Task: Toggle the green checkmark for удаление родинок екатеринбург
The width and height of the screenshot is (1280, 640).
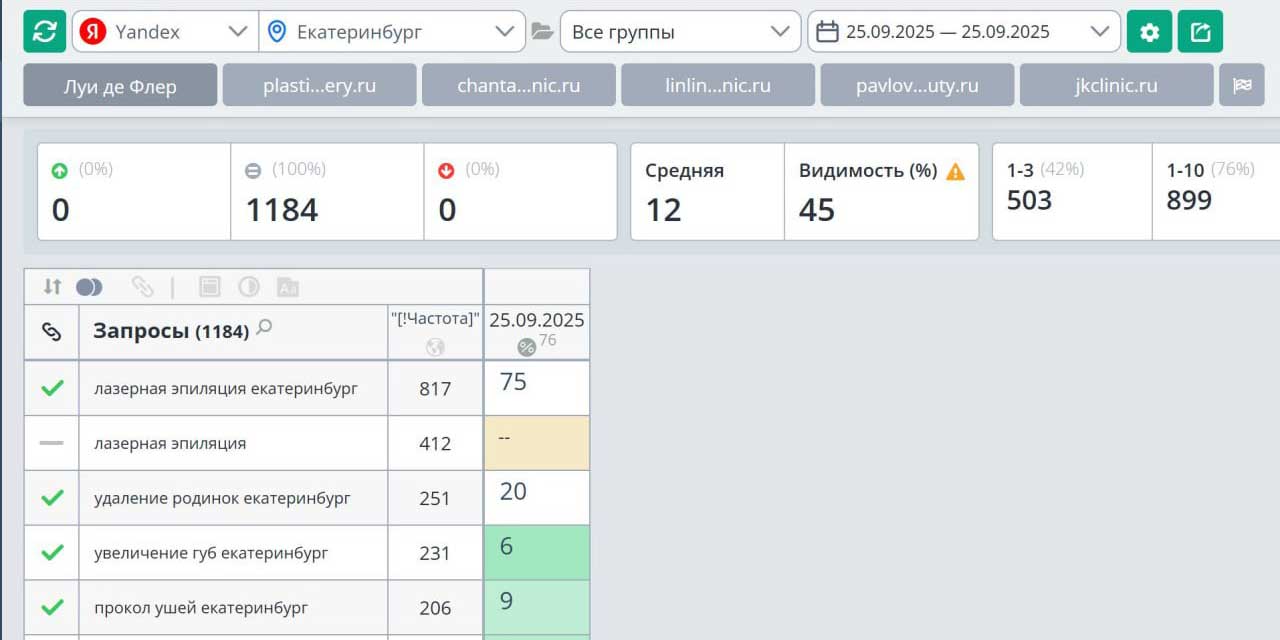Action: click(x=52, y=498)
